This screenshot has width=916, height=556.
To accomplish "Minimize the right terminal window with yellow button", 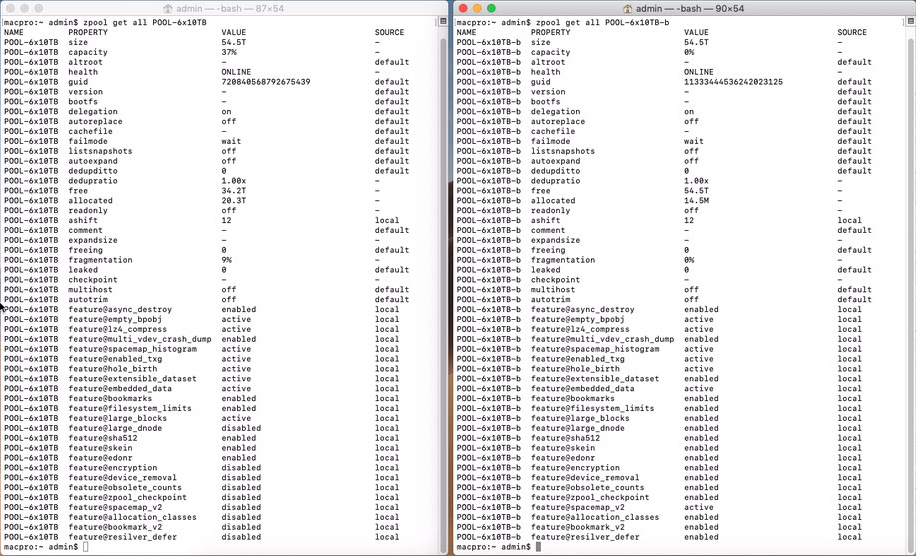I will [x=477, y=8].
